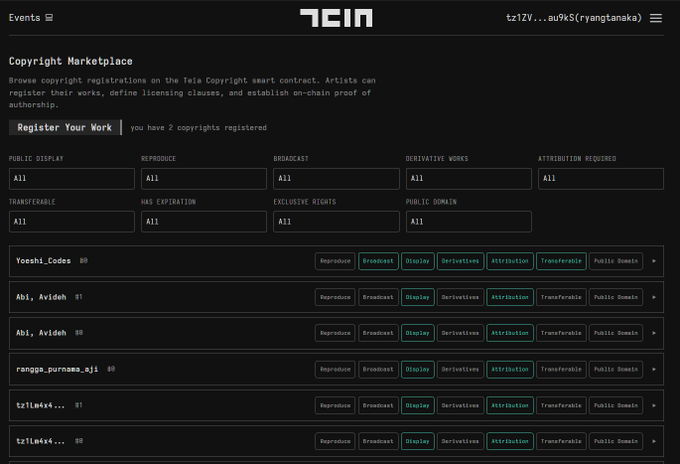Viewport: 680px width, 464px height.
Task: Click Transferable tag in rangga_purnama_aji row
Action: click(561, 369)
